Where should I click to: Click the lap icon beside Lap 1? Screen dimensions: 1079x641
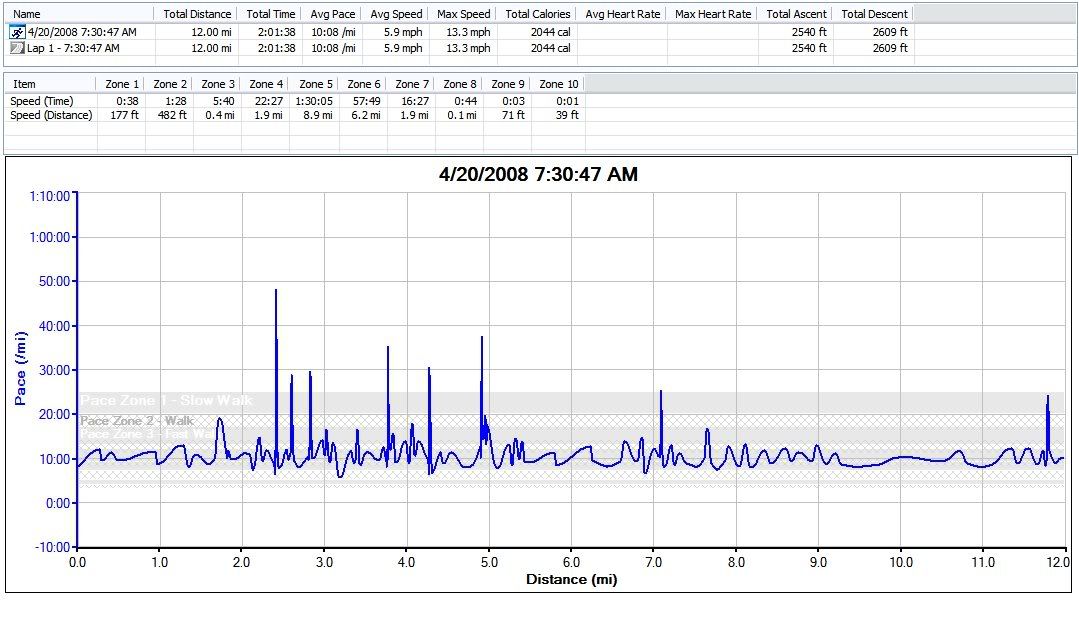tap(17, 48)
